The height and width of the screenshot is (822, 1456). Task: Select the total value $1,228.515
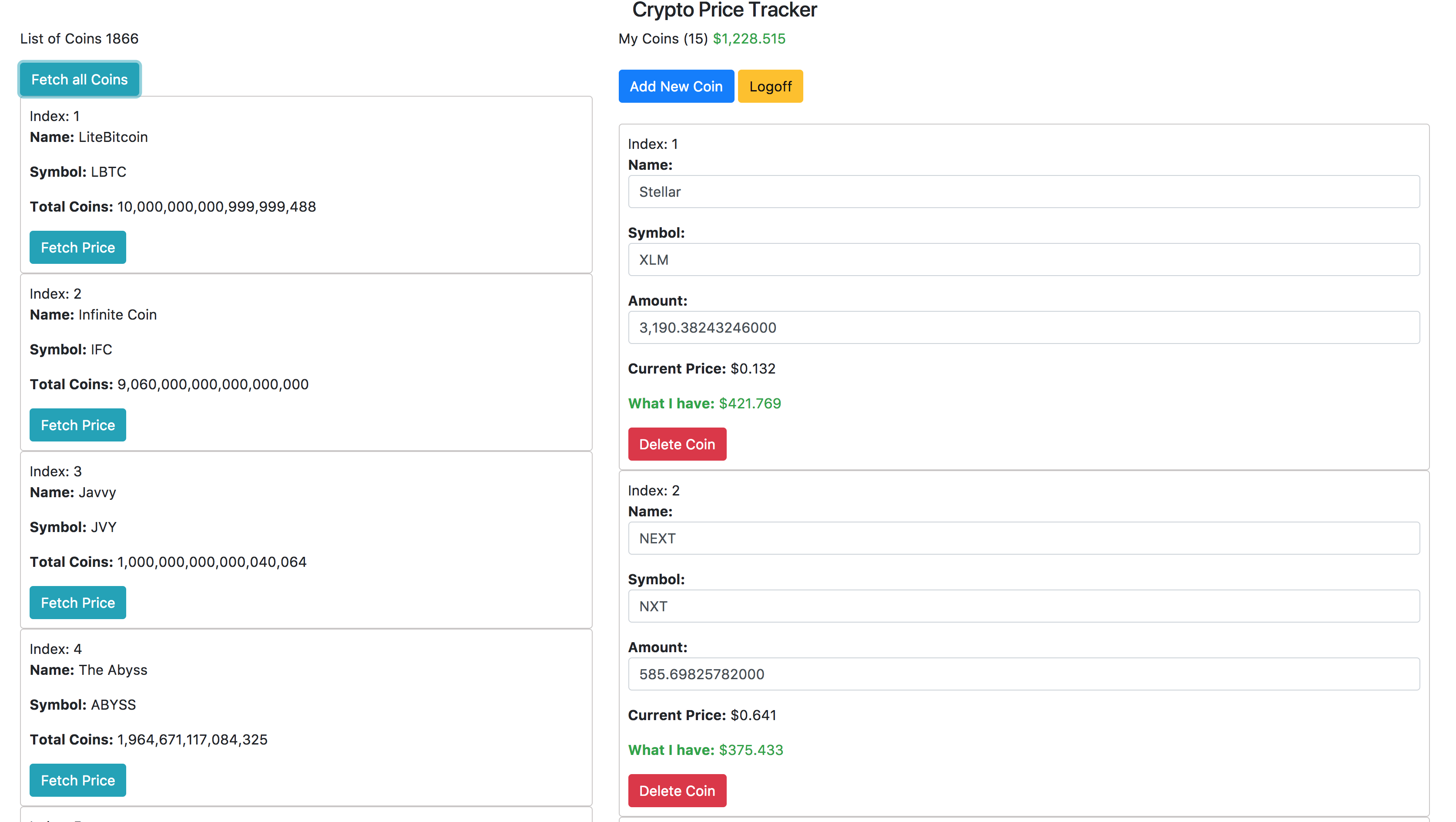click(x=749, y=38)
